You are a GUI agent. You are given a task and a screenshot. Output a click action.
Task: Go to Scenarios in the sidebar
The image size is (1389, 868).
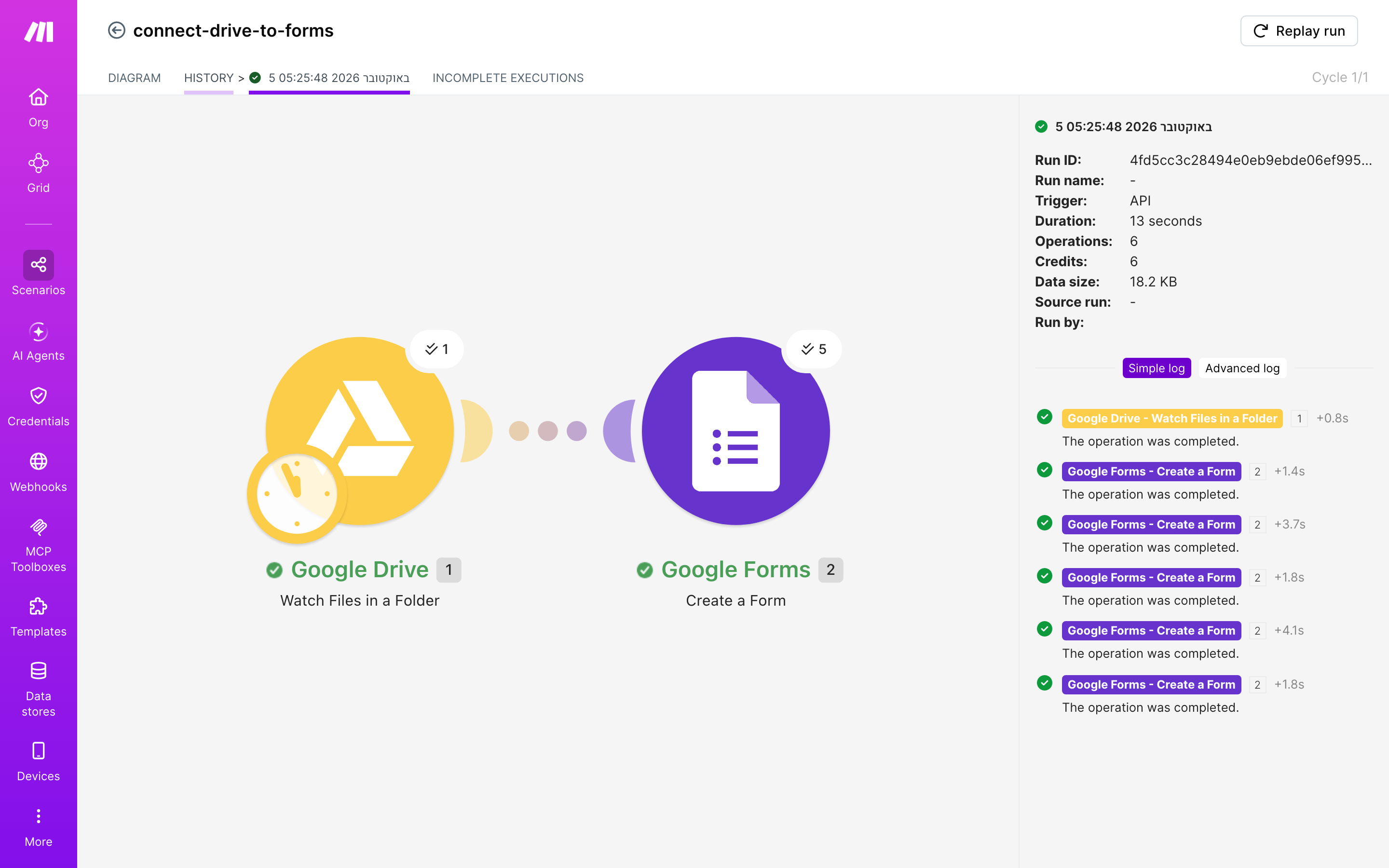click(x=39, y=273)
